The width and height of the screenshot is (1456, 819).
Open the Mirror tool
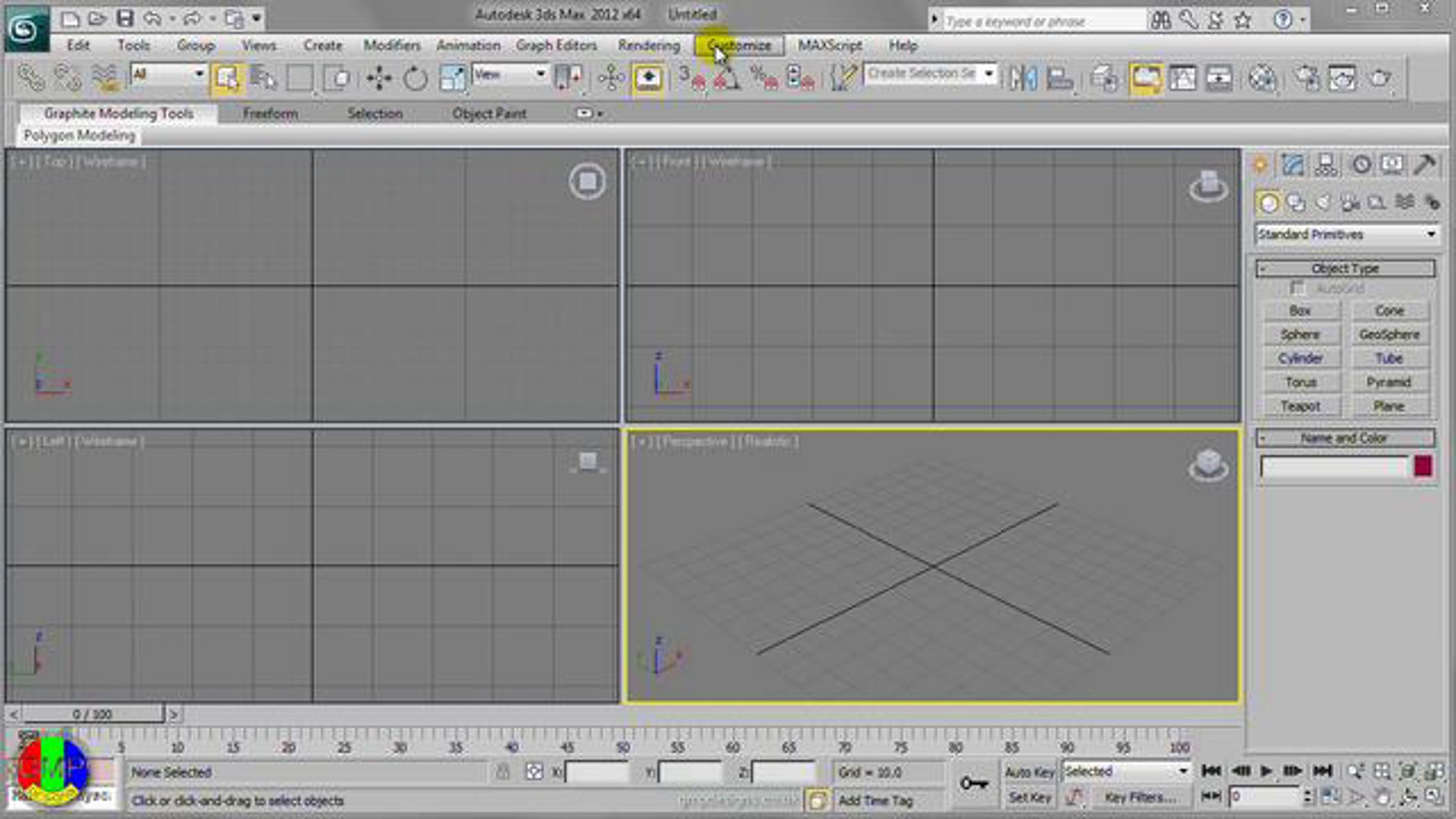[x=1023, y=78]
